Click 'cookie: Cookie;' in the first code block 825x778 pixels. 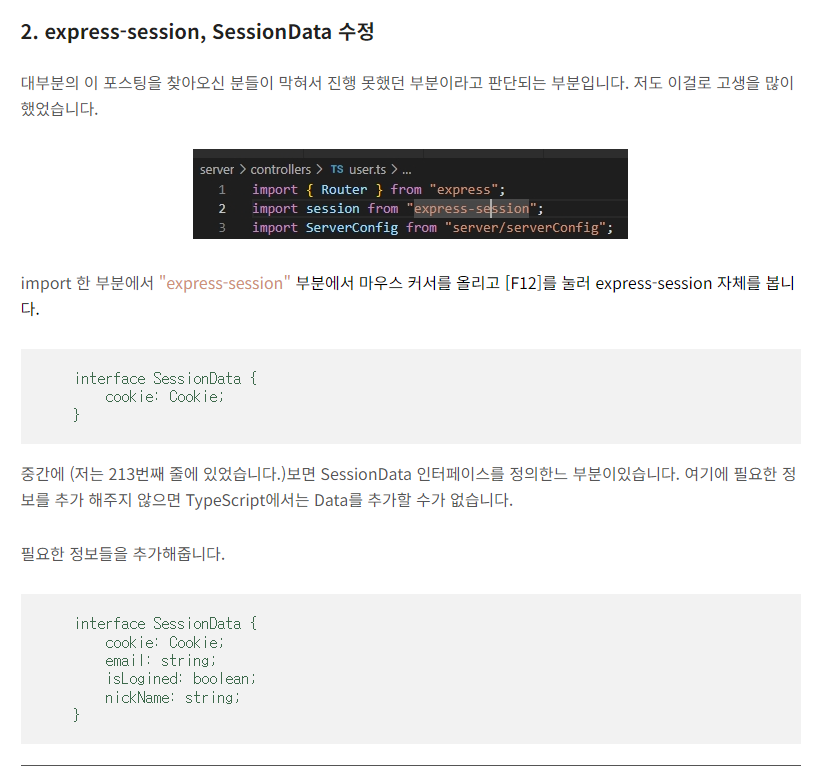(x=164, y=397)
